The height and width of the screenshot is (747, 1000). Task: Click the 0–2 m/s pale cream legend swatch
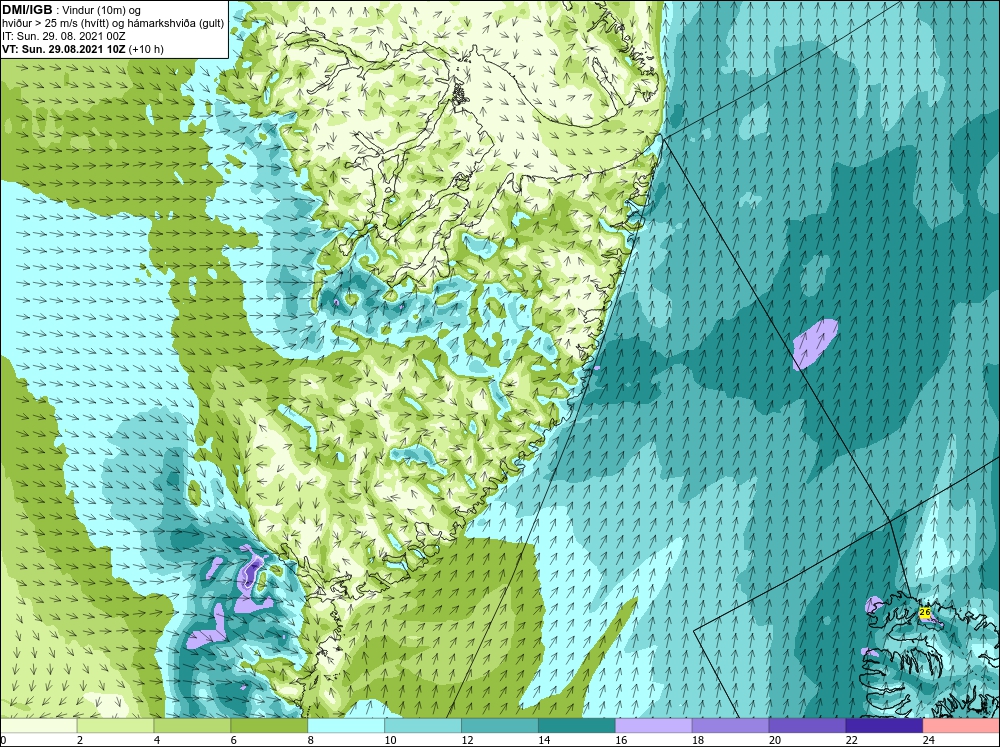[x=38, y=726]
